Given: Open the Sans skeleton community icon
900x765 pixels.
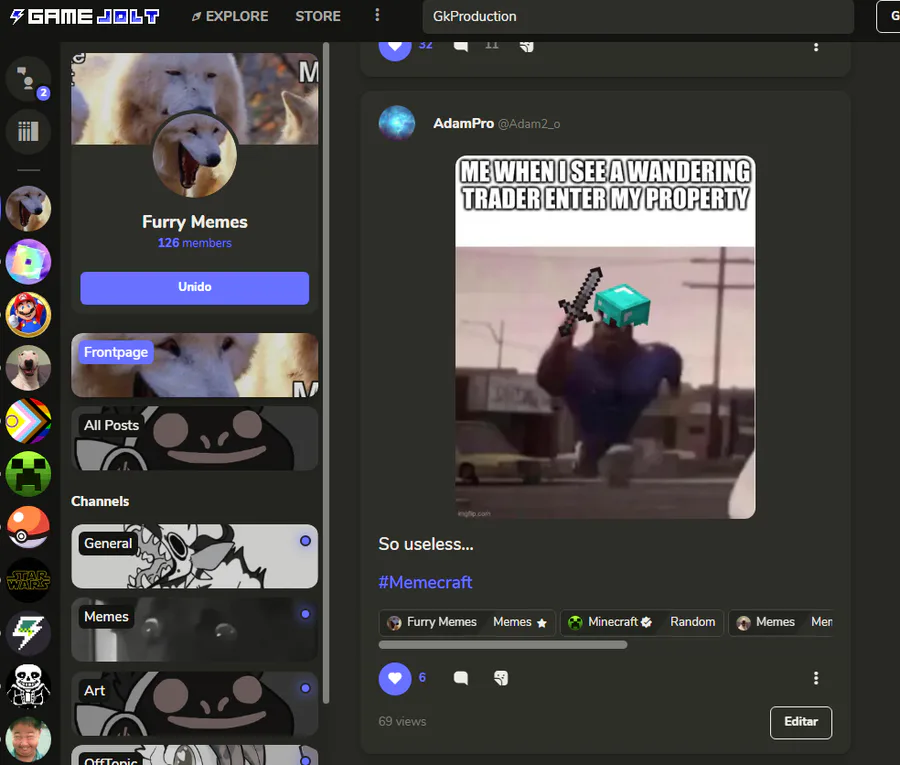Looking at the screenshot, I should click(28, 686).
